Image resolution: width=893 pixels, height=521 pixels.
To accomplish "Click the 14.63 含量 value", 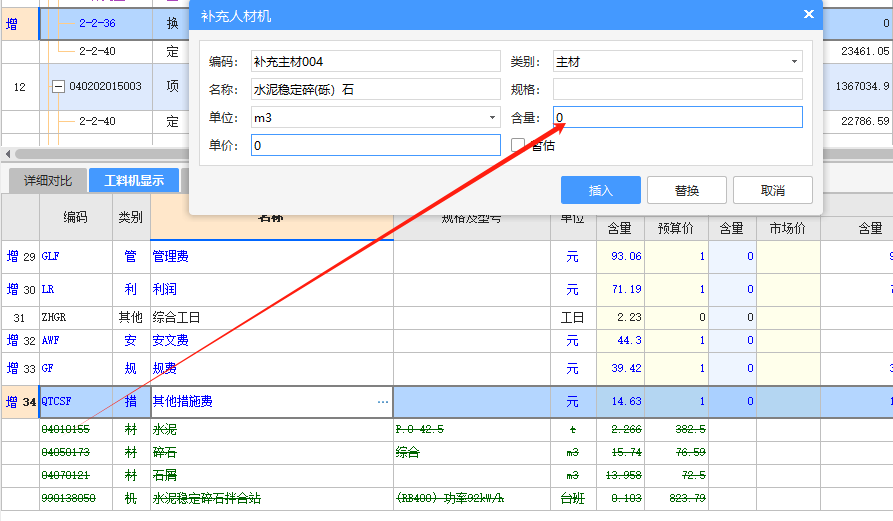I will [620, 402].
